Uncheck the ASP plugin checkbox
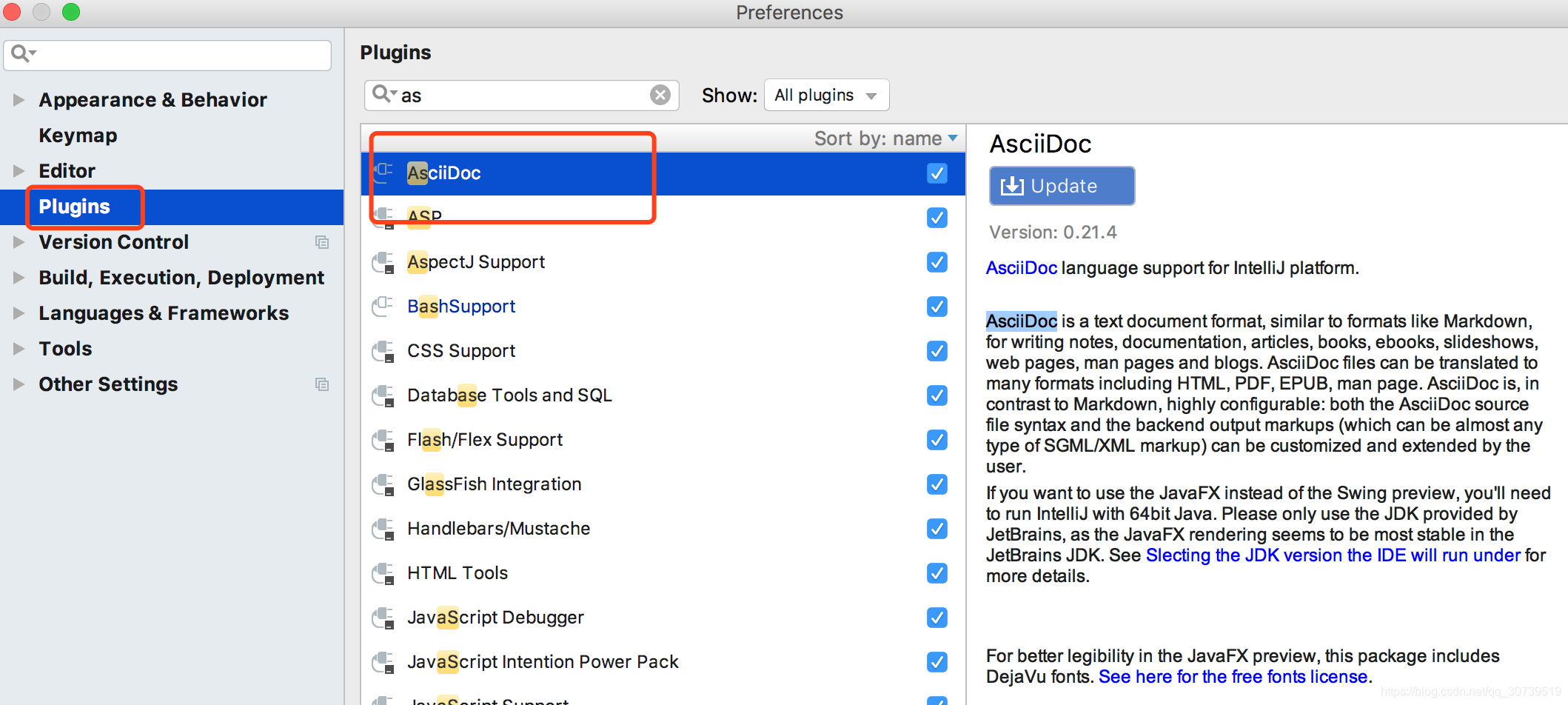The width and height of the screenshot is (1568, 705). click(x=937, y=218)
